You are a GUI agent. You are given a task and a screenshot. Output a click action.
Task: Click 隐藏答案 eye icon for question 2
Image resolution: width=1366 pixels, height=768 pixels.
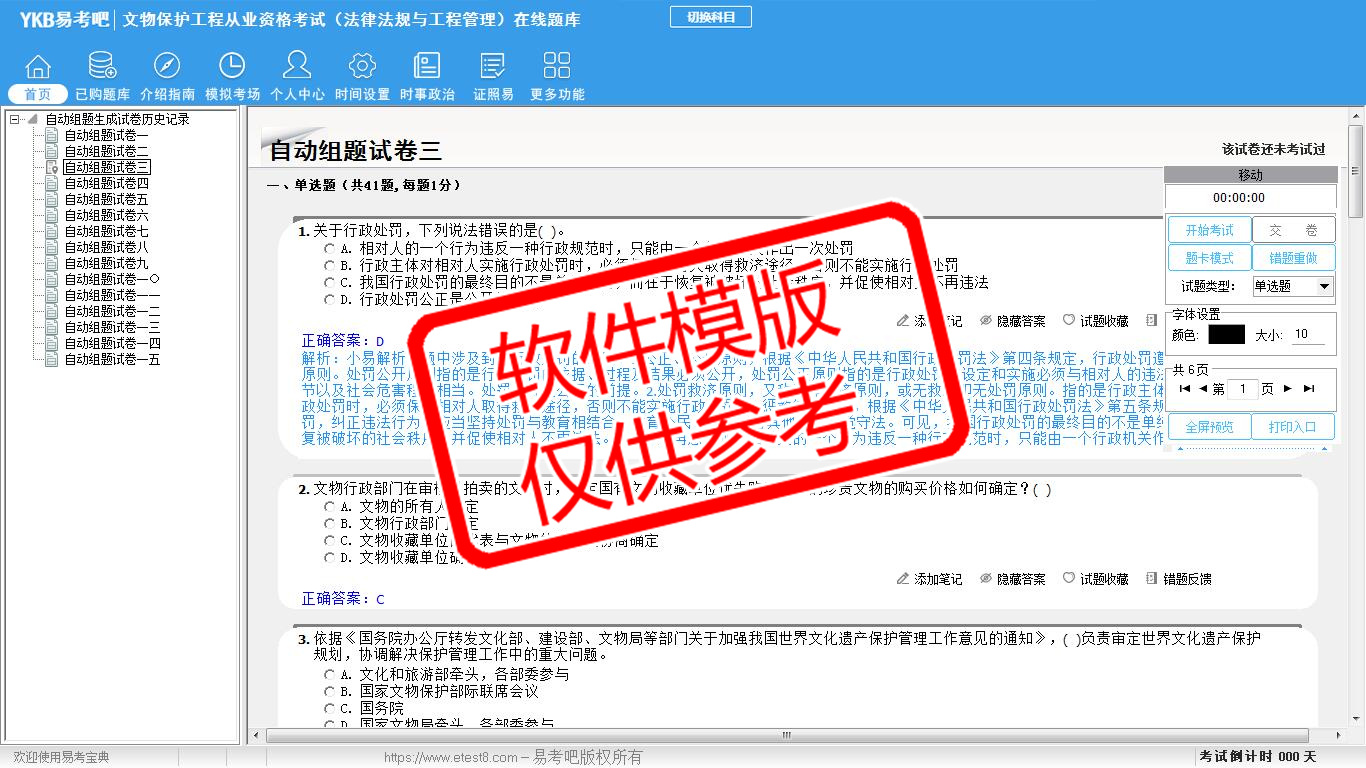click(x=986, y=579)
